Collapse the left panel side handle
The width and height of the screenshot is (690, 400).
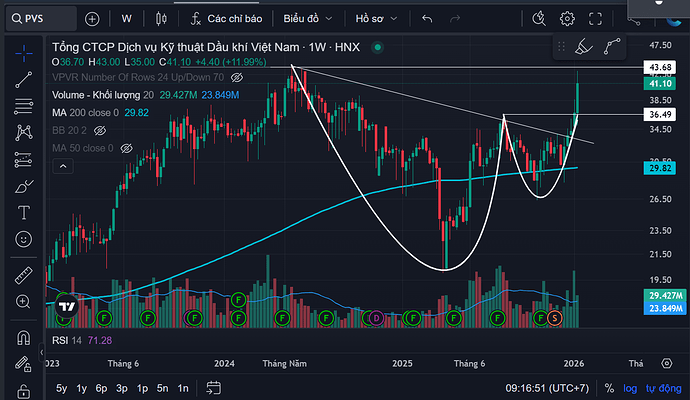pyautogui.click(x=41, y=352)
